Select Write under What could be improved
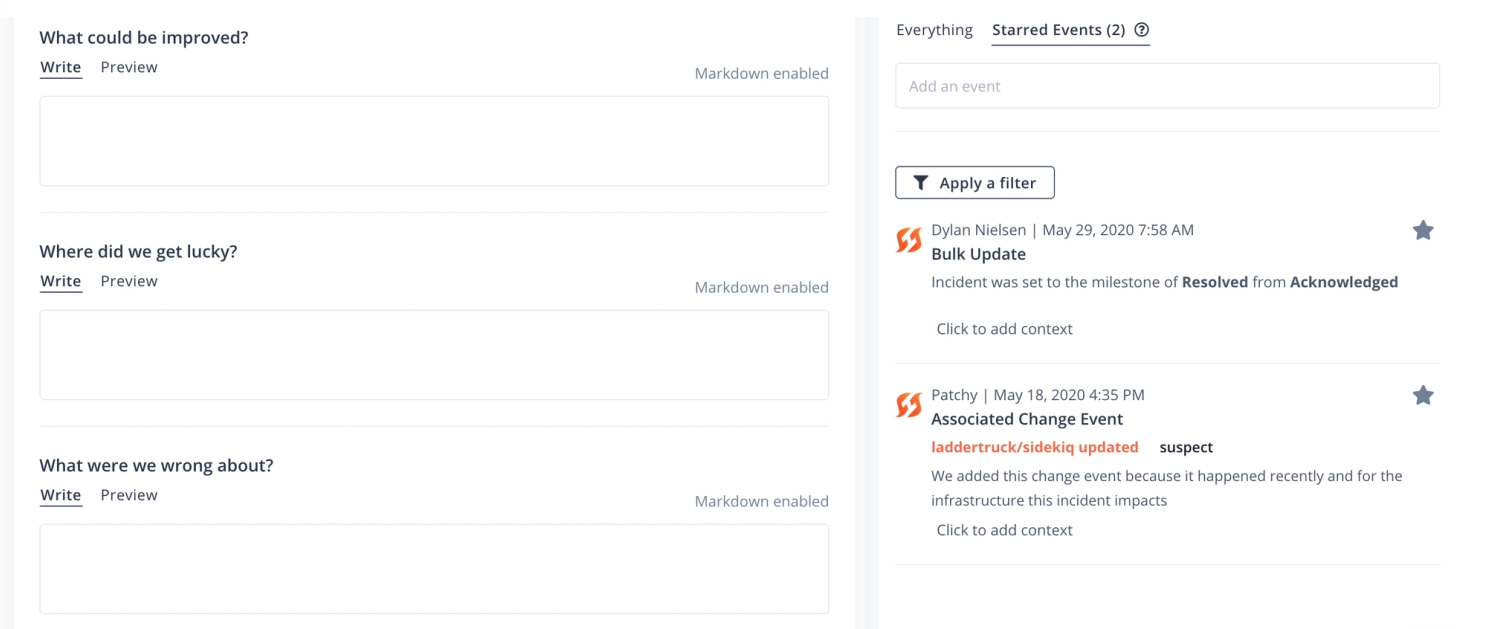1486x629 pixels. pos(61,67)
